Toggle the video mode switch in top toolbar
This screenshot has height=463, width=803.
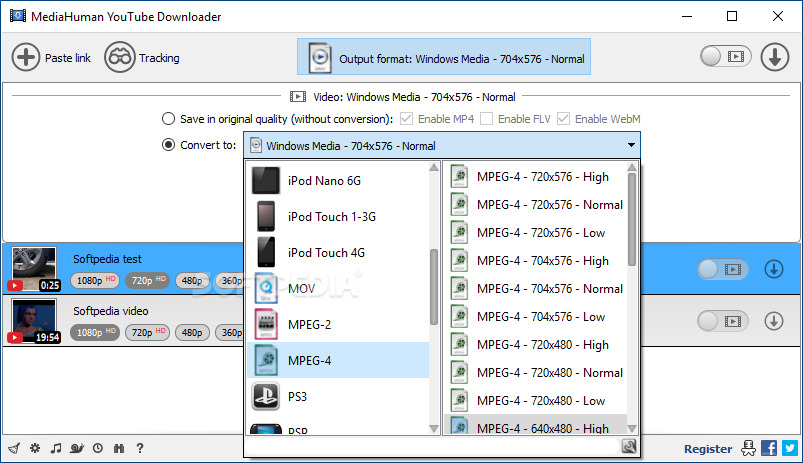(x=725, y=56)
